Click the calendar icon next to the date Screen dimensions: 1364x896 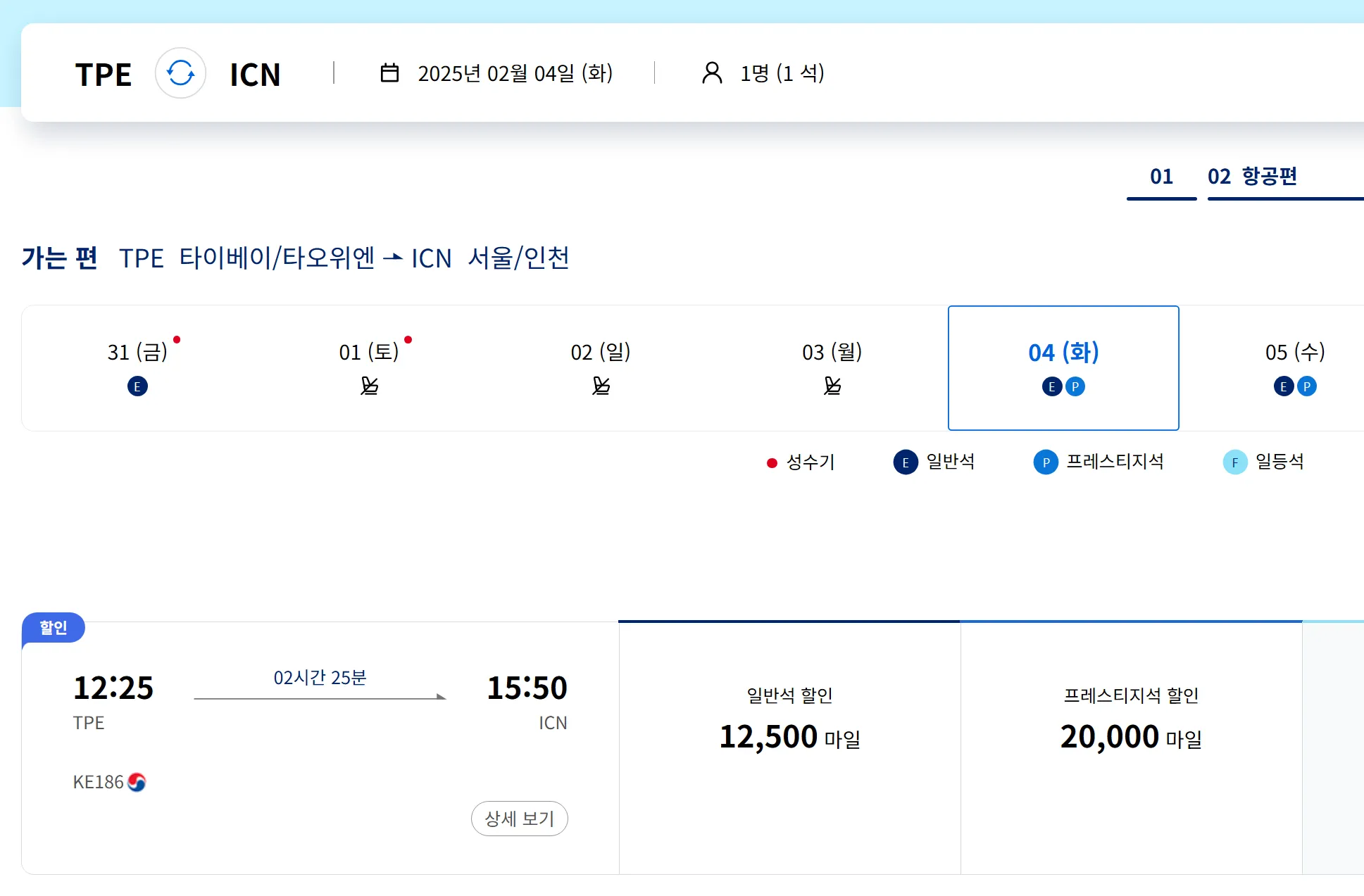tap(389, 73)
